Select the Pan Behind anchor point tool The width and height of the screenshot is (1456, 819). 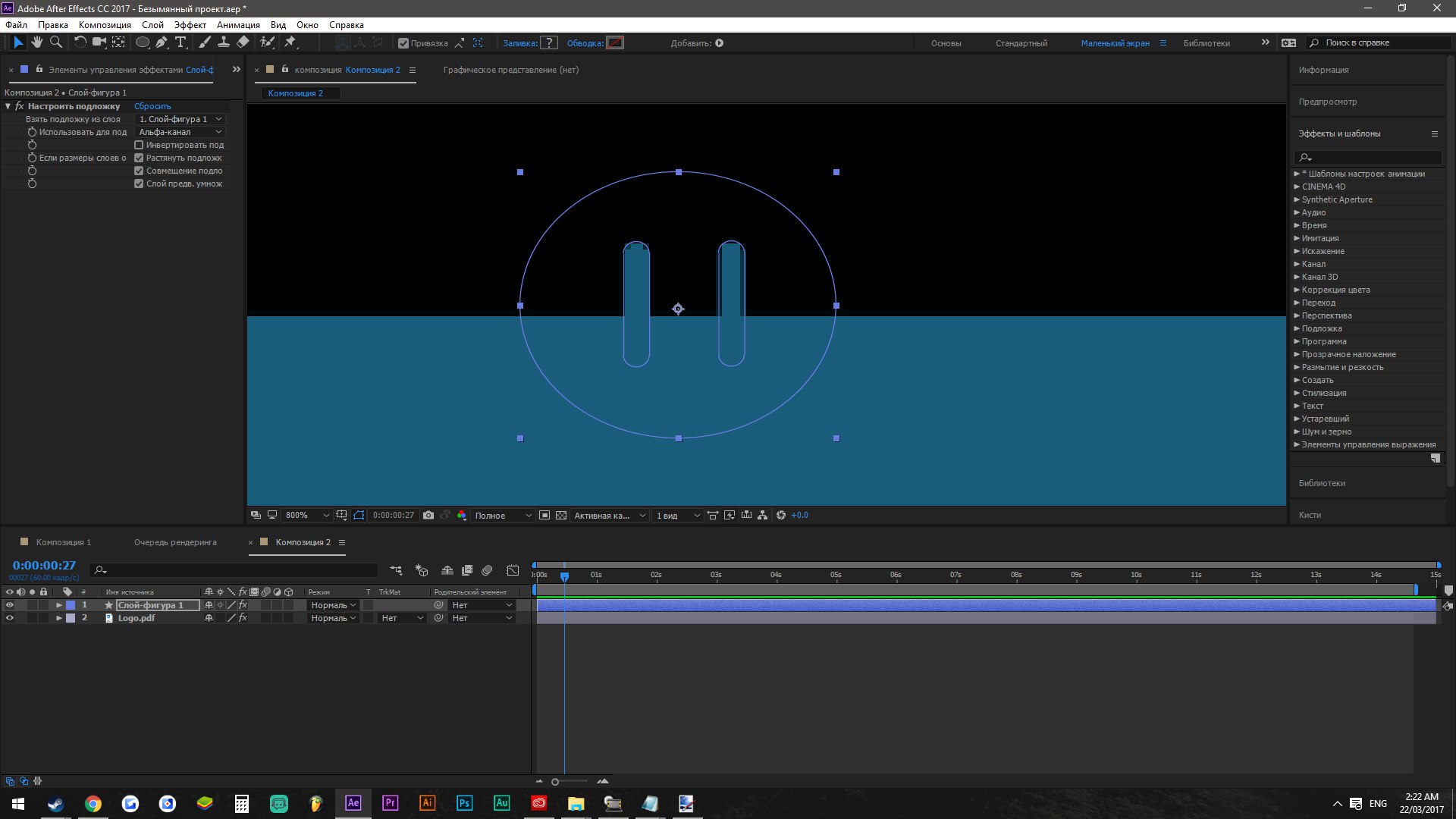tap(119, 42)
